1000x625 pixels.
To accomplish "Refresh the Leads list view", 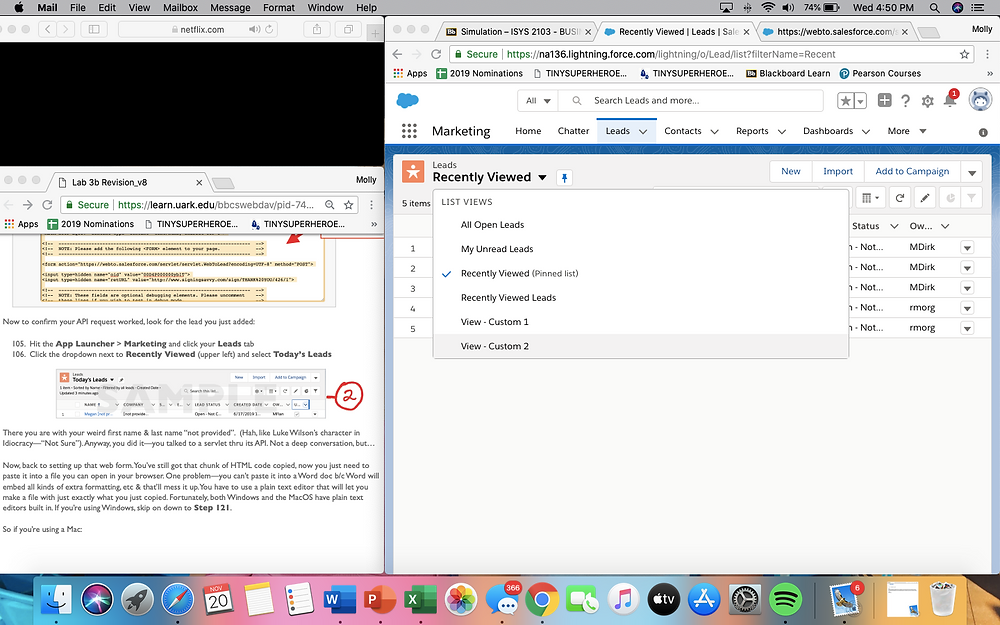I will pyautogui.click(x=899, y=198).
